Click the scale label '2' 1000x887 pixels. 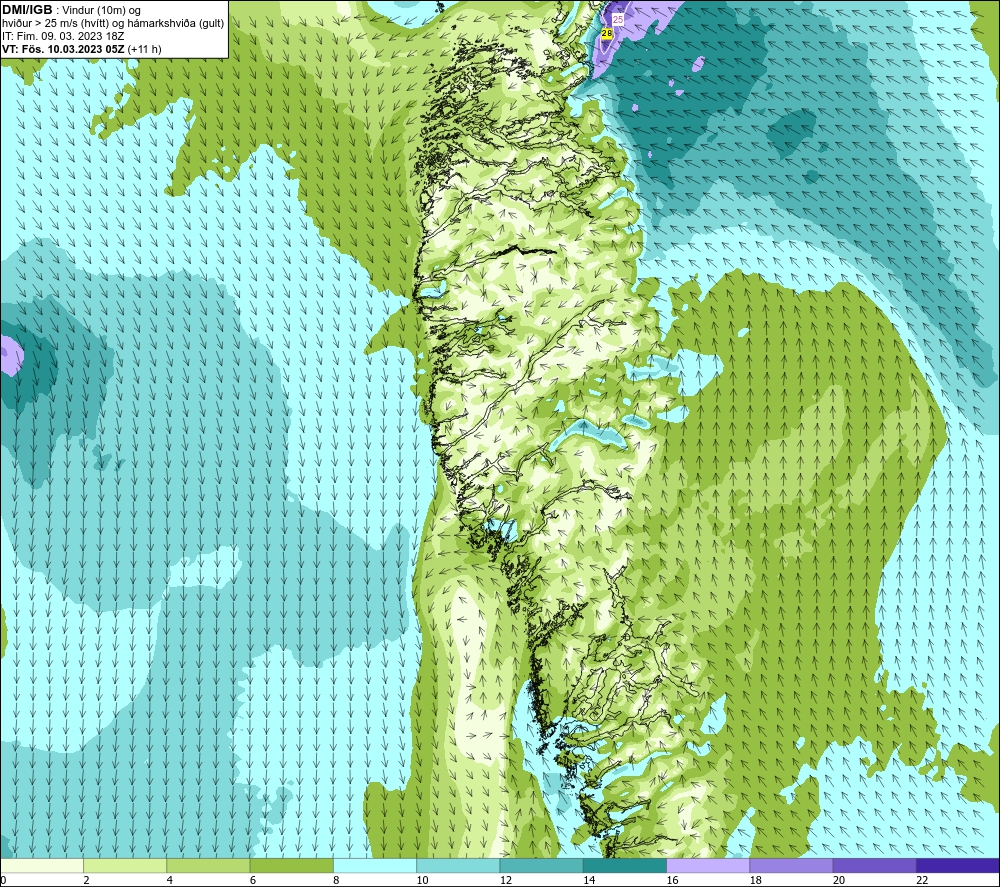[x=86, y=880]
